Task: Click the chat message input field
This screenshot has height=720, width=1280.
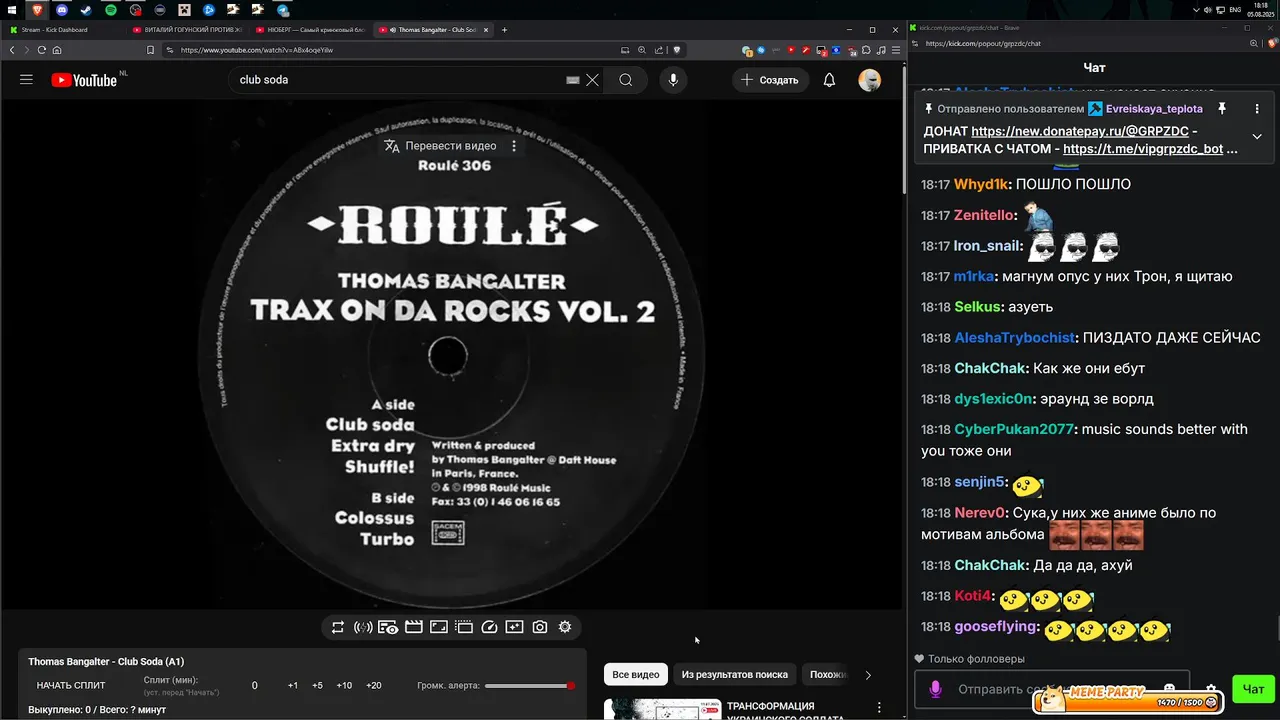Action: [1050, 689]
